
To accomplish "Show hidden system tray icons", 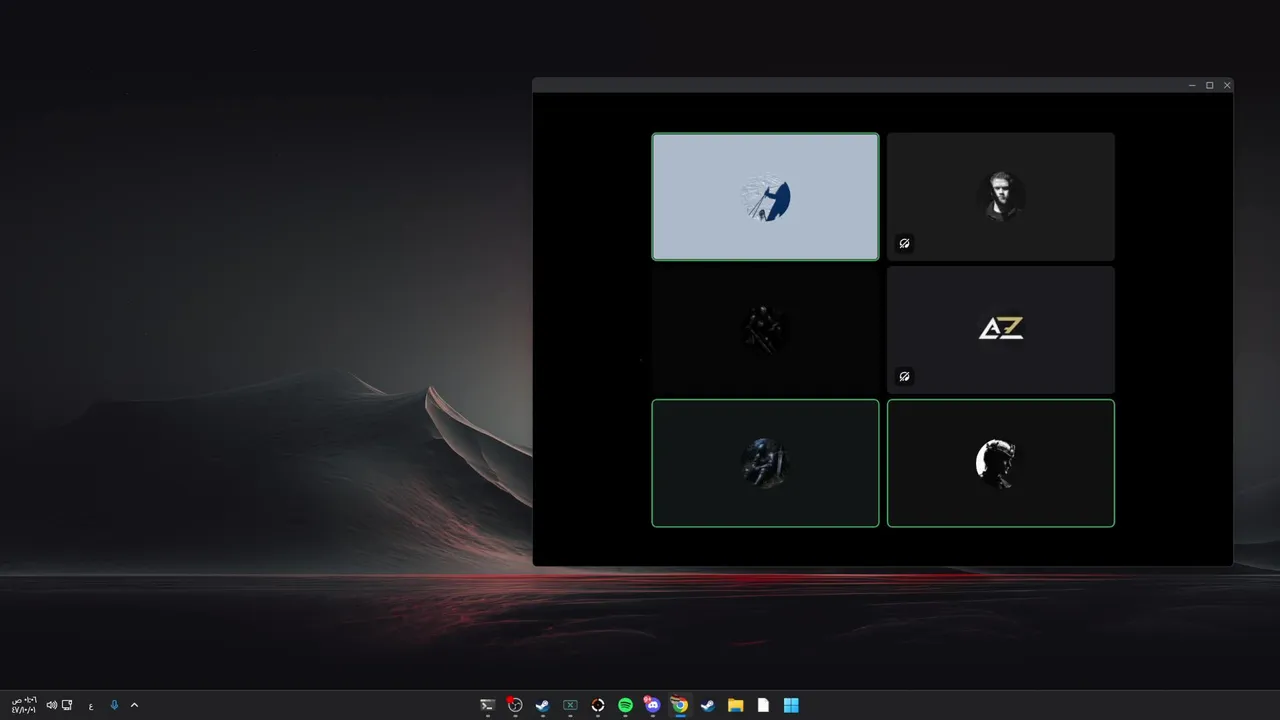I will (x=134, y=705).
